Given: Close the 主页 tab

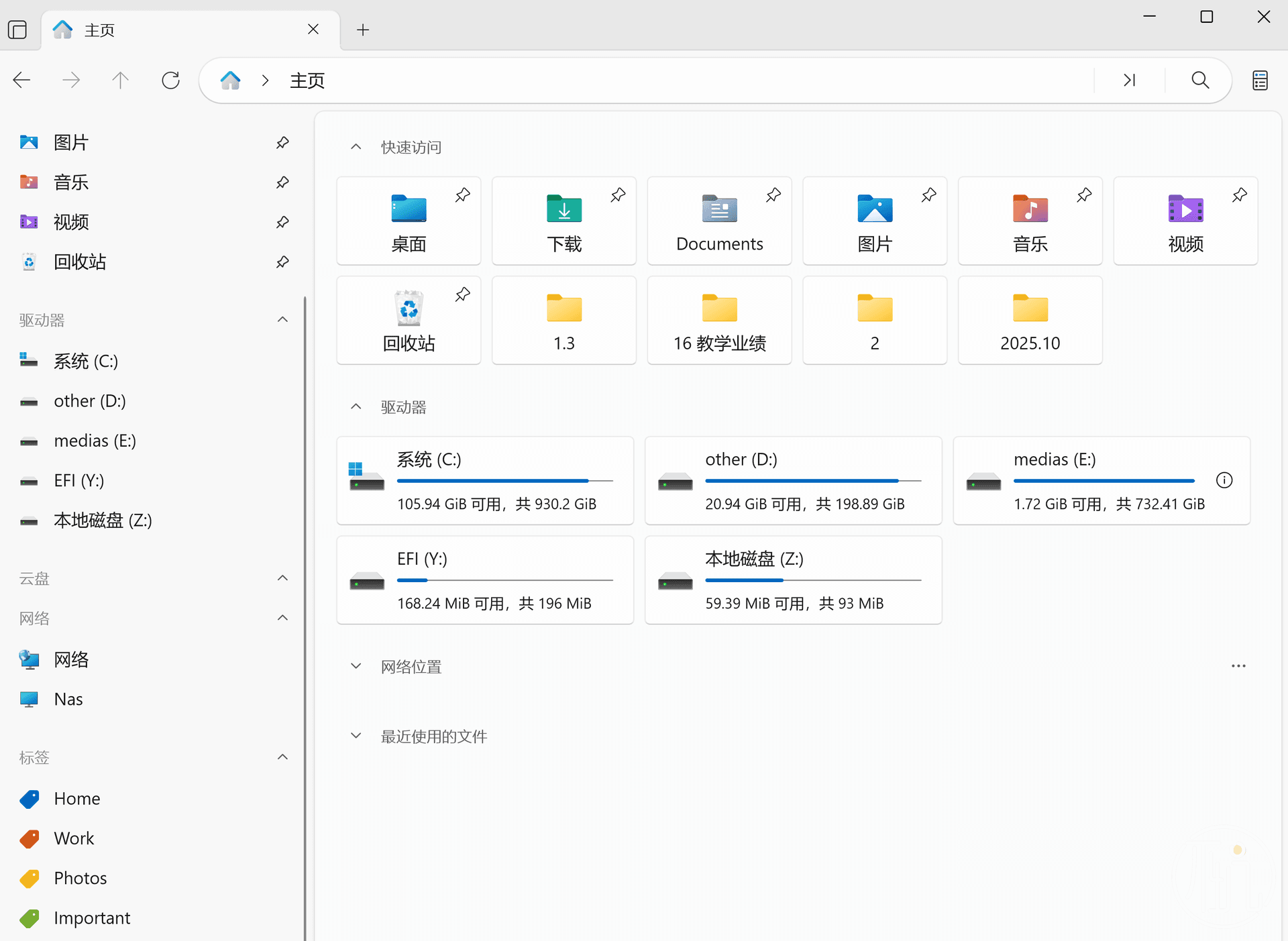Looking at the screenshot, I should 313,30.
